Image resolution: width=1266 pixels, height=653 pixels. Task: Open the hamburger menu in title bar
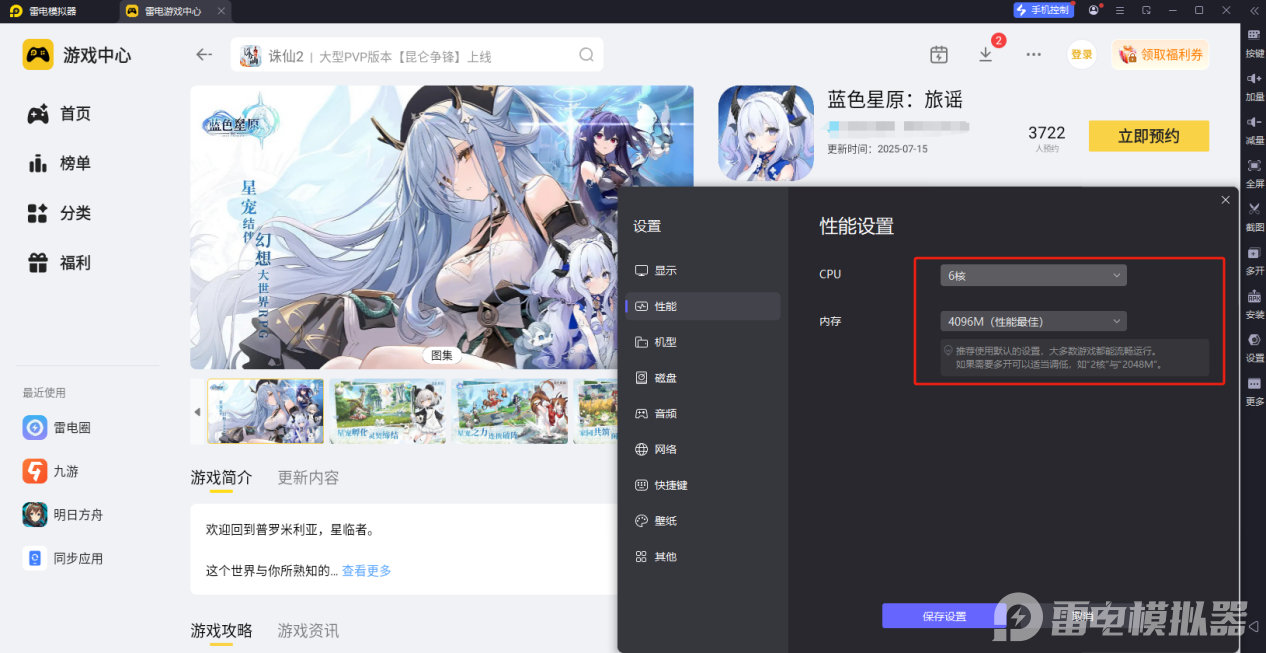click(x=1120, y=10)
